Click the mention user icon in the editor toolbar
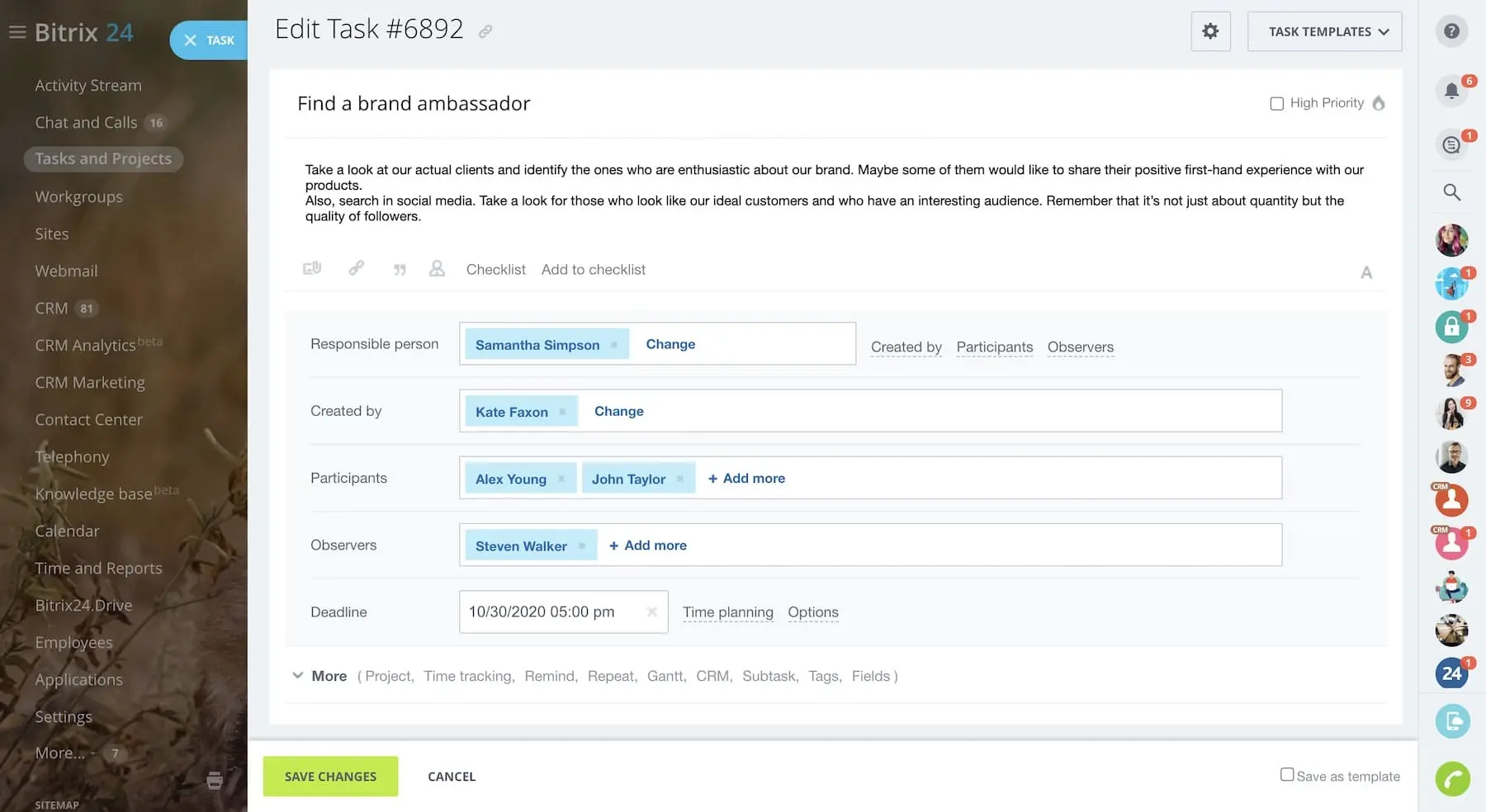Screen dimensions: 1486x812 [437, 269]
